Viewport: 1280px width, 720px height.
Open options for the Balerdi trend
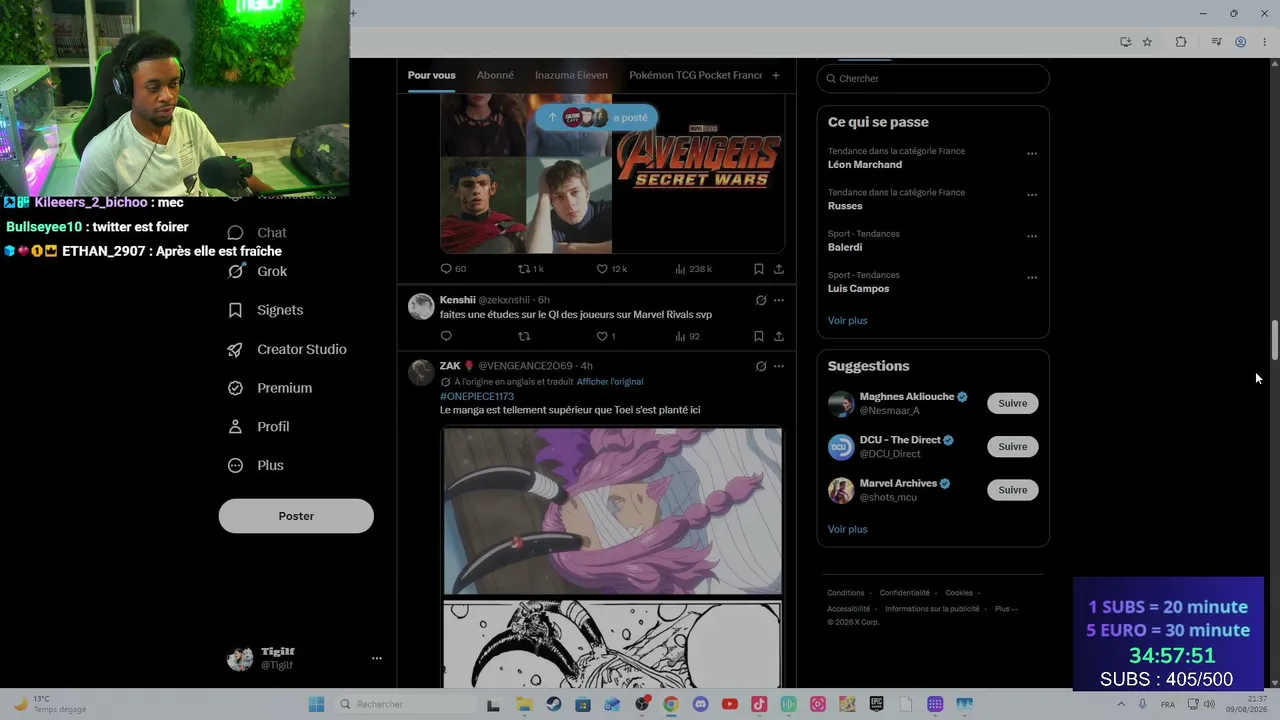(1032, 236)
